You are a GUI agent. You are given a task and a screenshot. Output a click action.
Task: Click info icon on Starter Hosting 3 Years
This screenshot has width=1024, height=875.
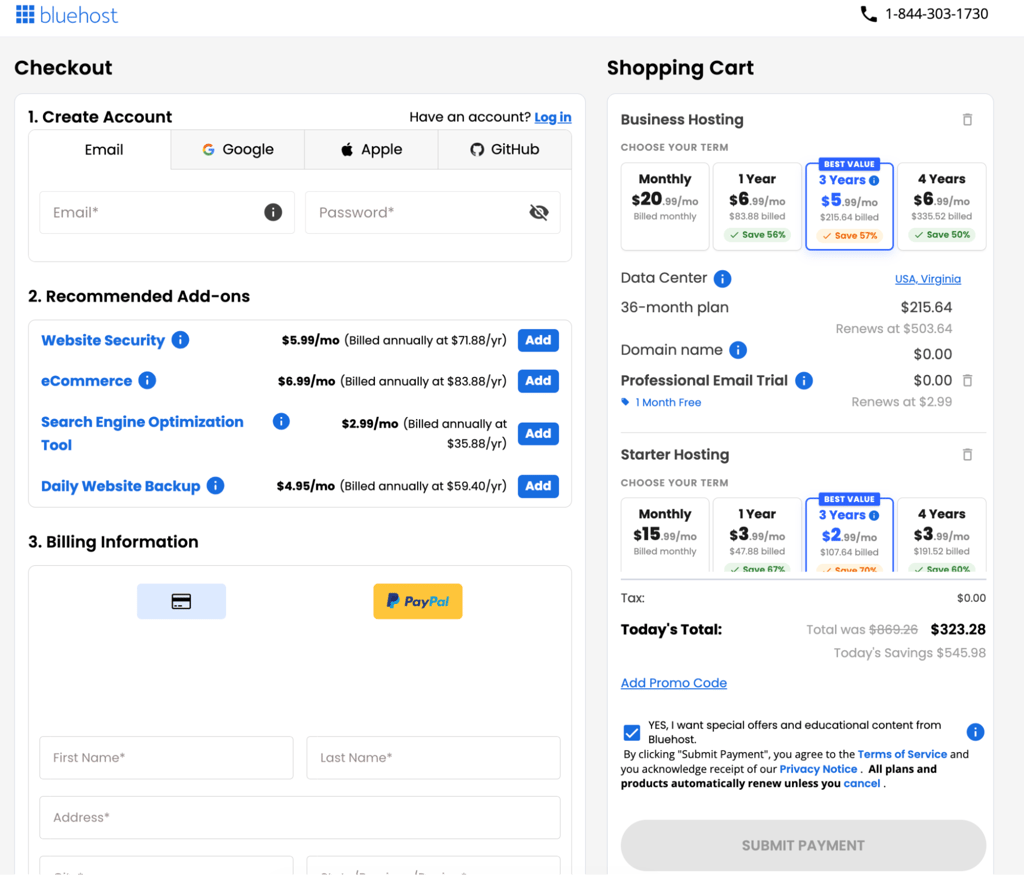(874, 515)
